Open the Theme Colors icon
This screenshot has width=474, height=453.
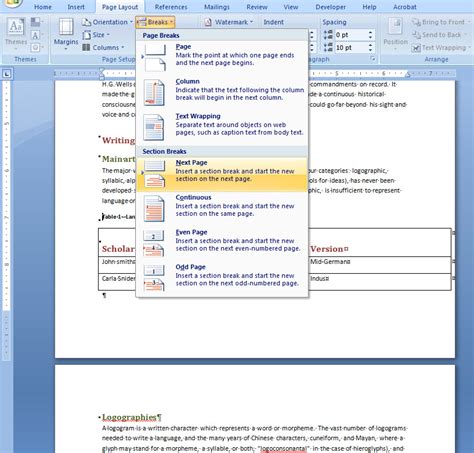36,22
